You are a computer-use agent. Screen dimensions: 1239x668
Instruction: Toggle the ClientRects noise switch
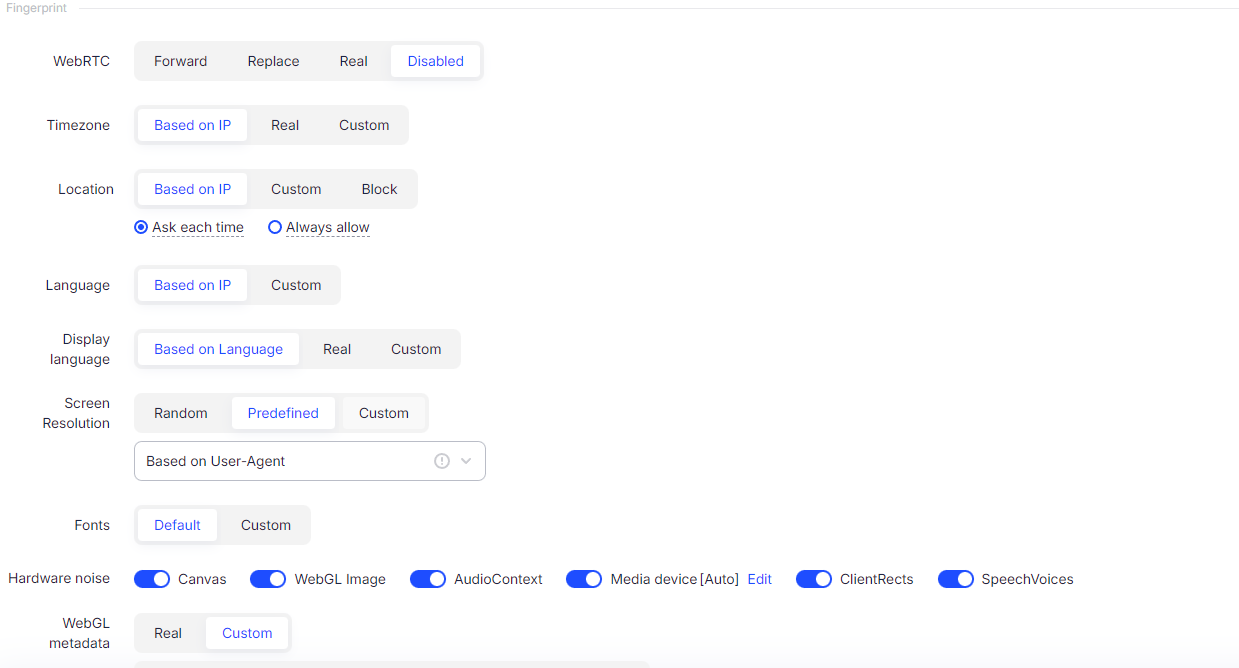tap(814, 579)
